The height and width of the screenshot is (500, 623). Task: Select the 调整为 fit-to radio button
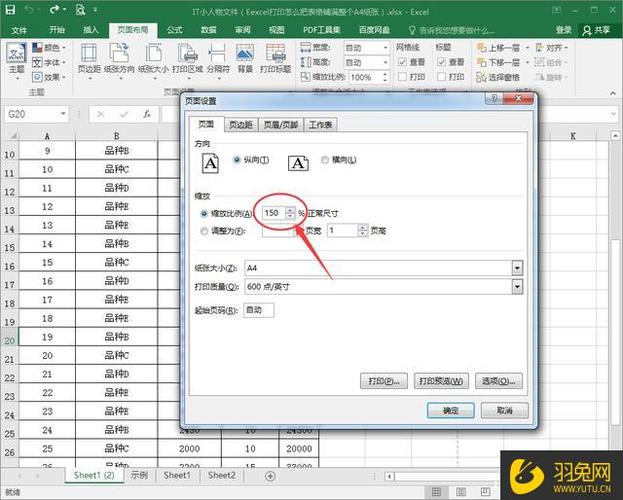[x=204, y=231]
